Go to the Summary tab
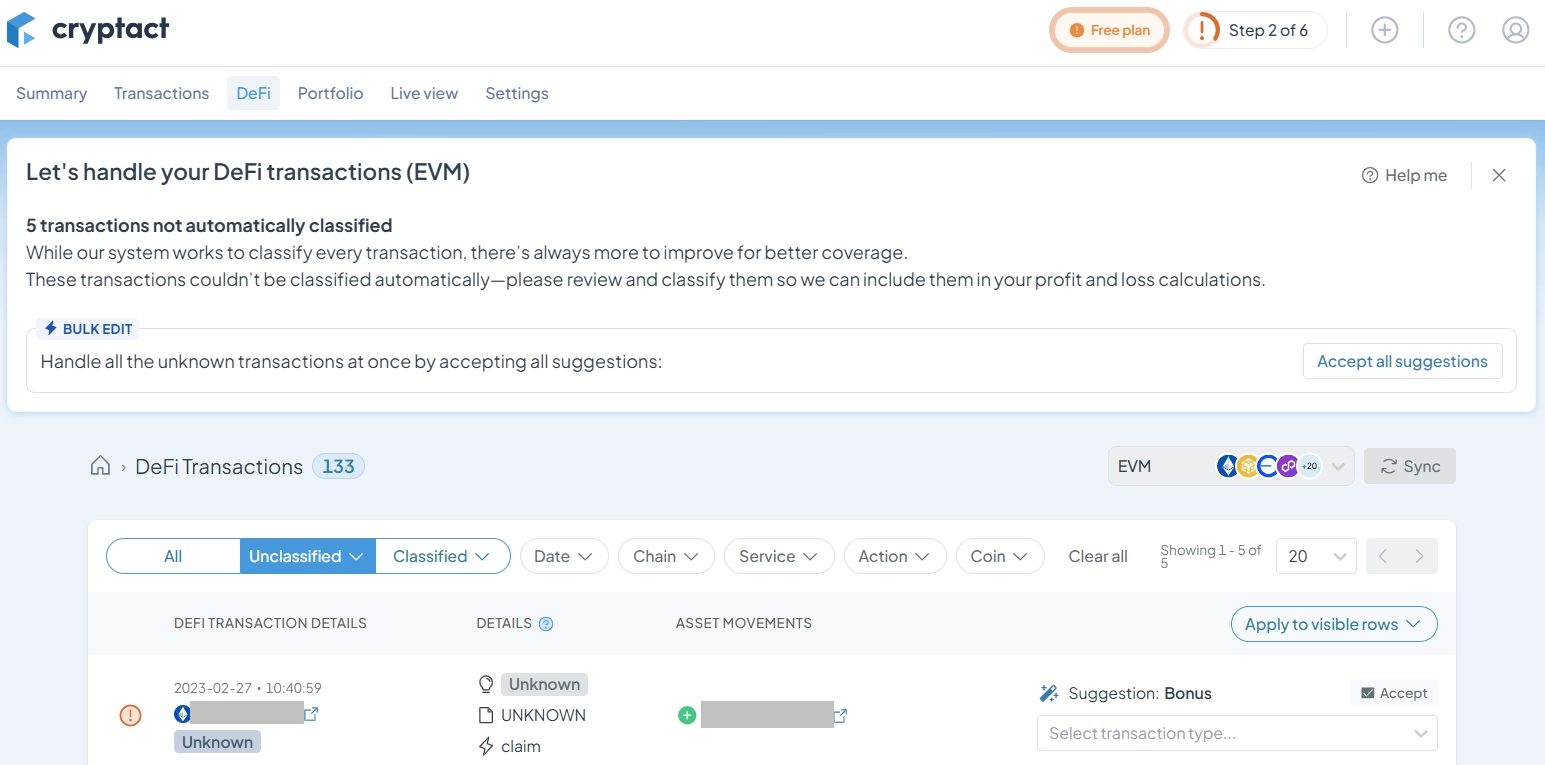Screen dimensions: 1545x765 pyautogui.click(x=51, y=93)
